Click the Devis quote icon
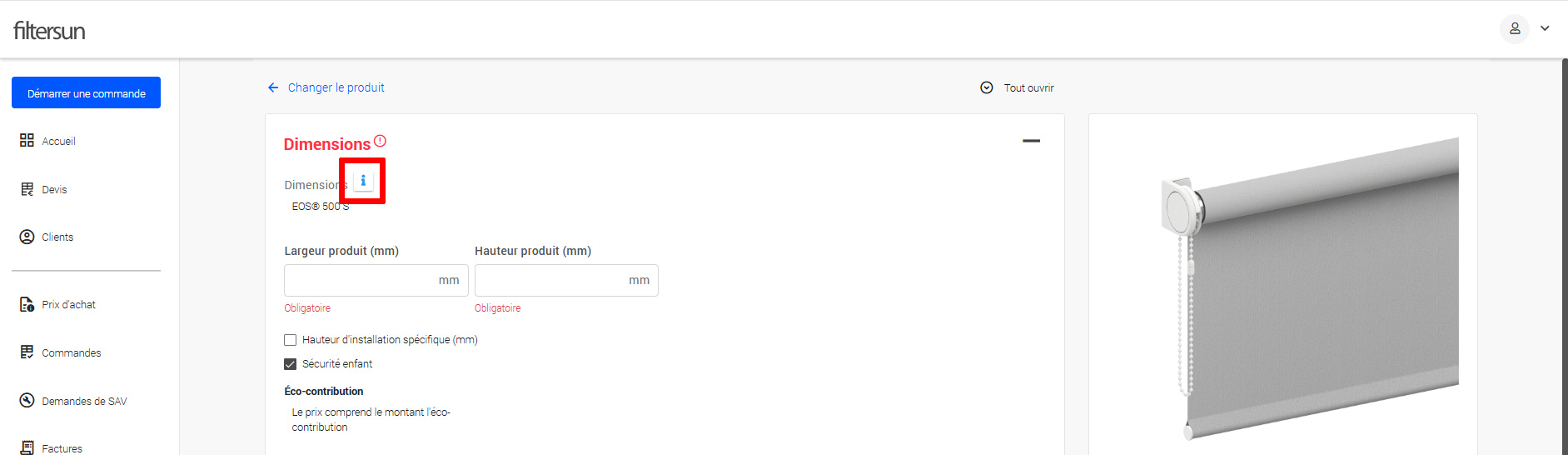Viewport: 1568px width, 455px height. (x=27, y=189)
